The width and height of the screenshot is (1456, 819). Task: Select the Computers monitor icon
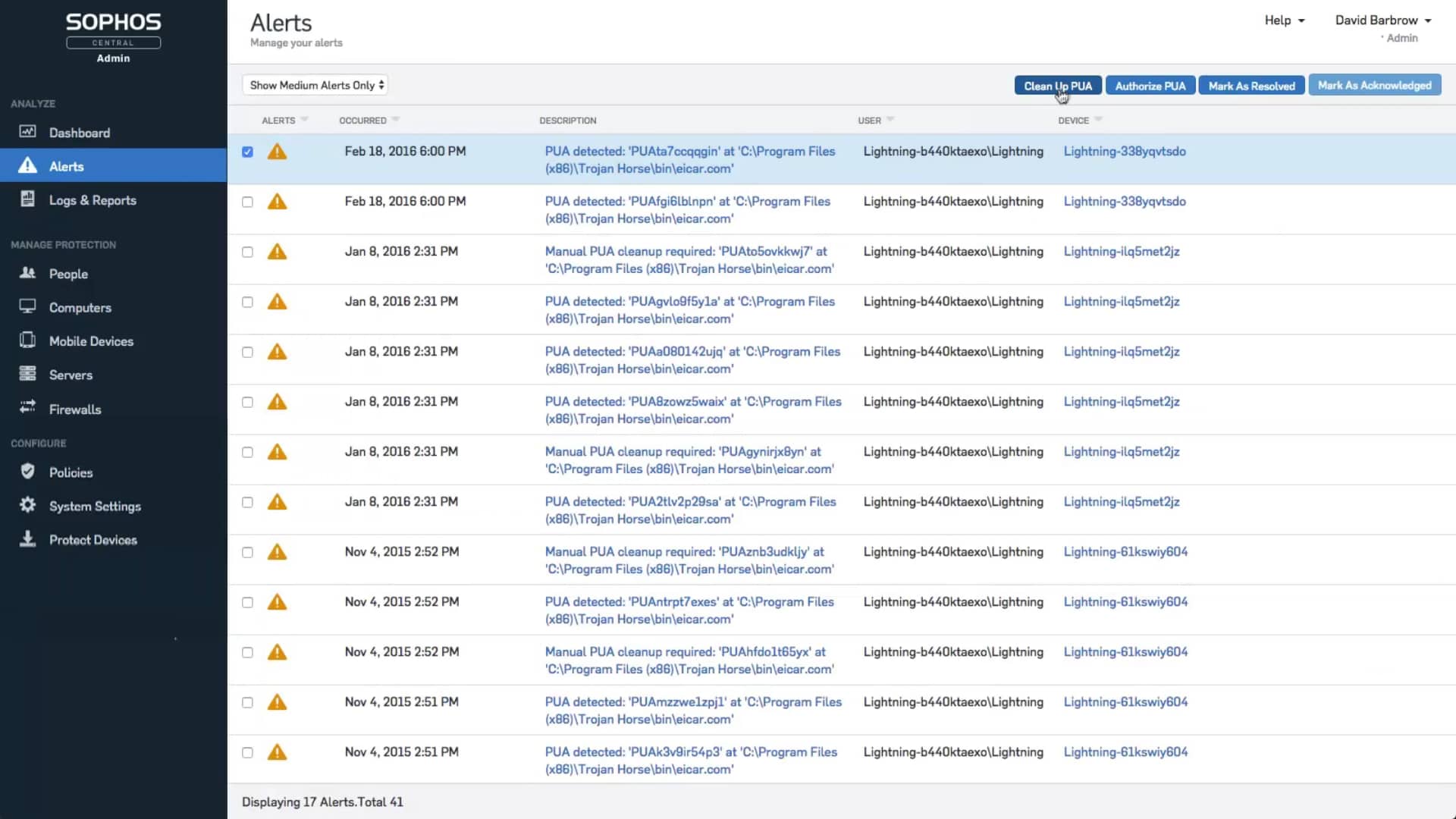pyautogui.click(x=27, y=306)
